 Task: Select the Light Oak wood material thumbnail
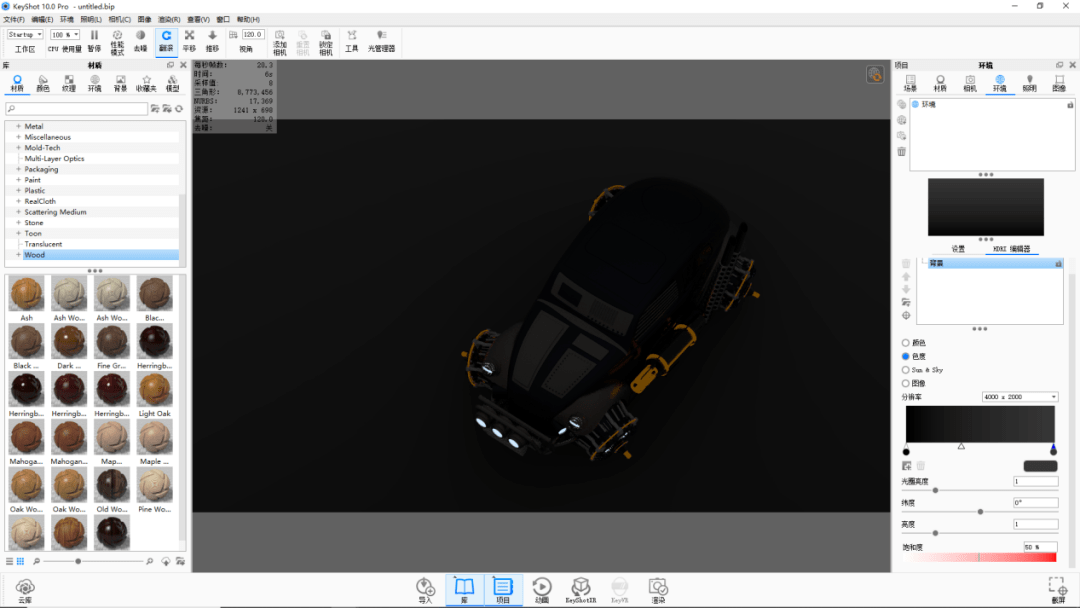pyautogui.click(x=154, y=391)
